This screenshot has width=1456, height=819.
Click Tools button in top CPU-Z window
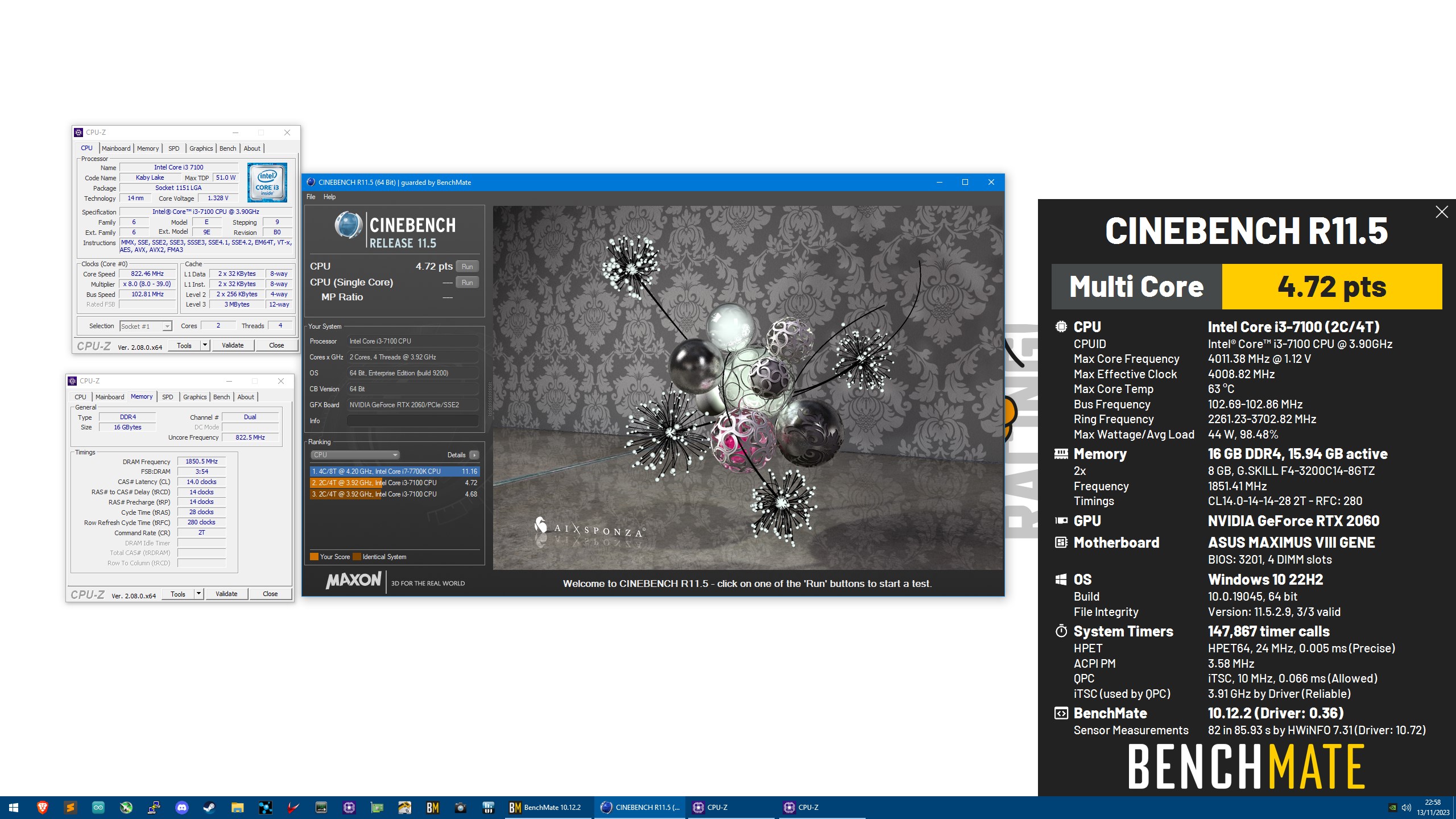click(184, 345)
